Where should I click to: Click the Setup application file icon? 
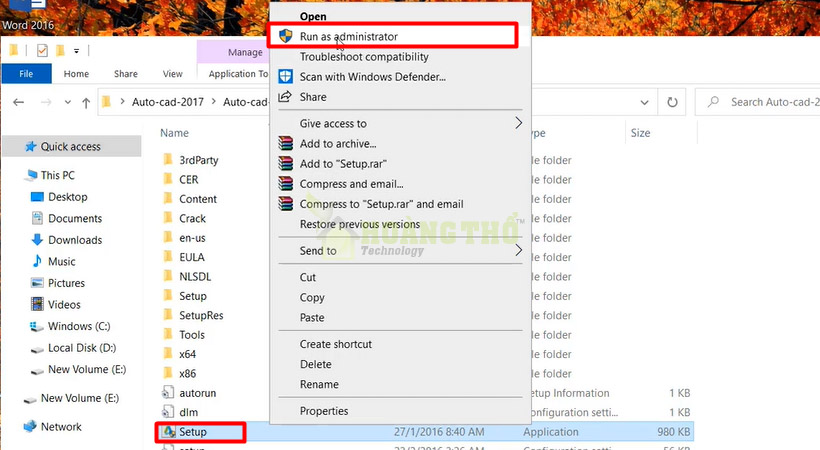167,433
